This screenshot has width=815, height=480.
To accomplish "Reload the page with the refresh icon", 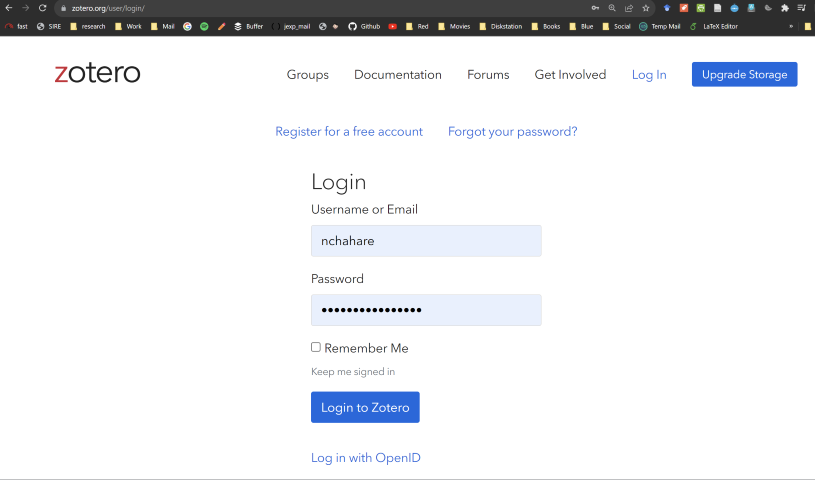I will (42, 8).
